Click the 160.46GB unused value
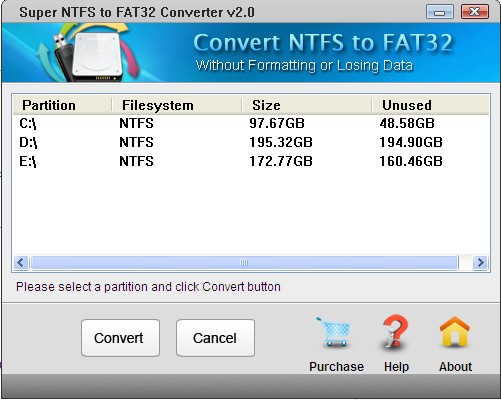The height and width of the screenshot is (400, 501). click(x=411, y=162)
